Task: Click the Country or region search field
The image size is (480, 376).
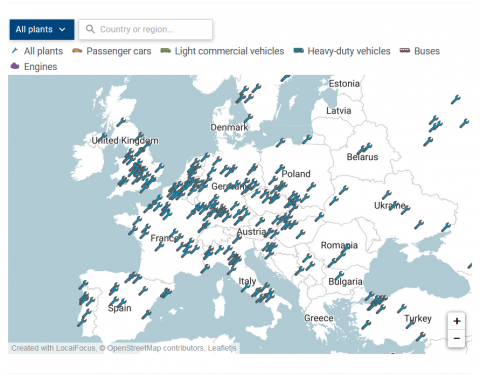Action: [x=145, y=29]
